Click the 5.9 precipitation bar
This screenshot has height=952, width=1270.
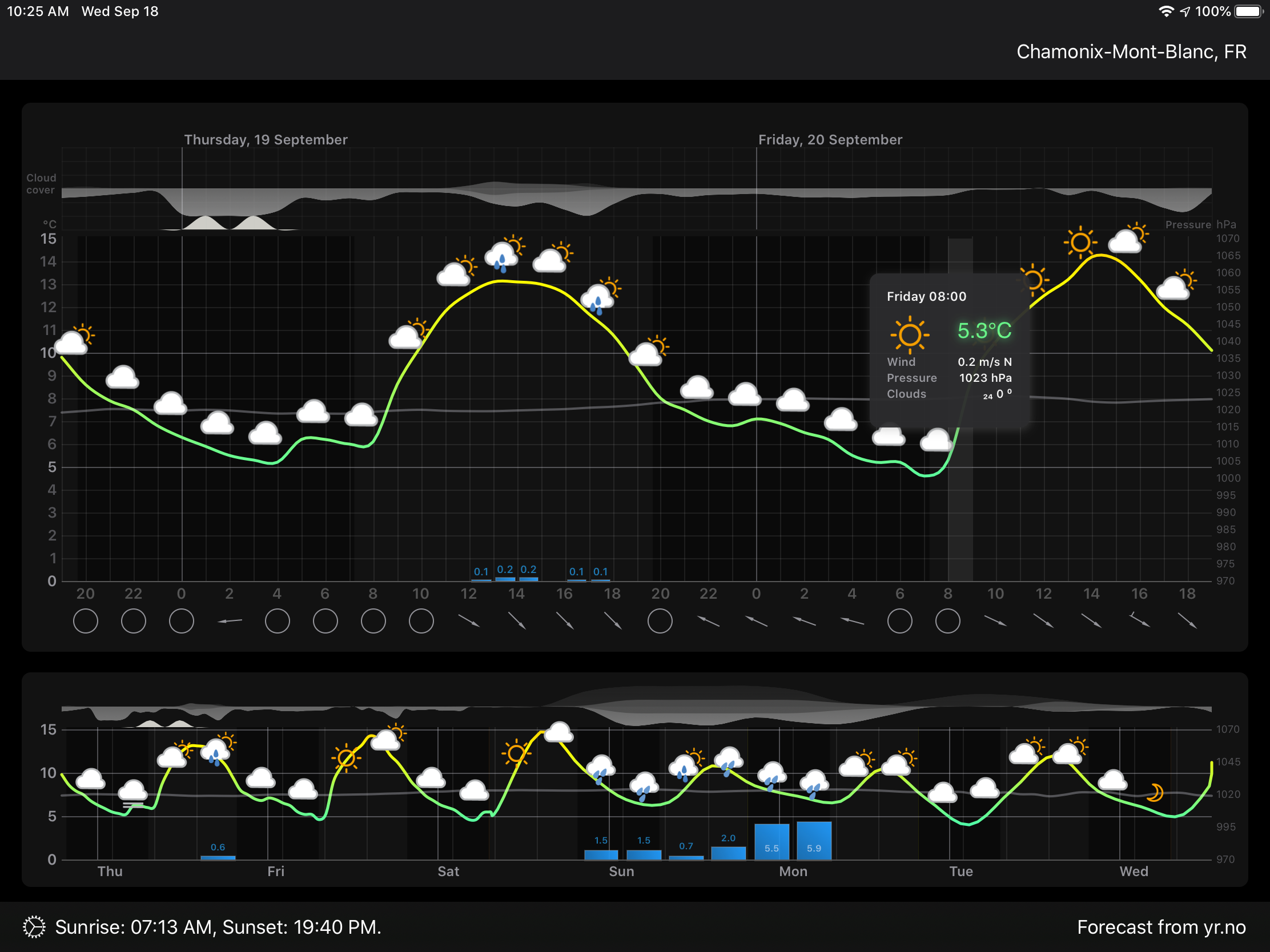tap(814, 841)
